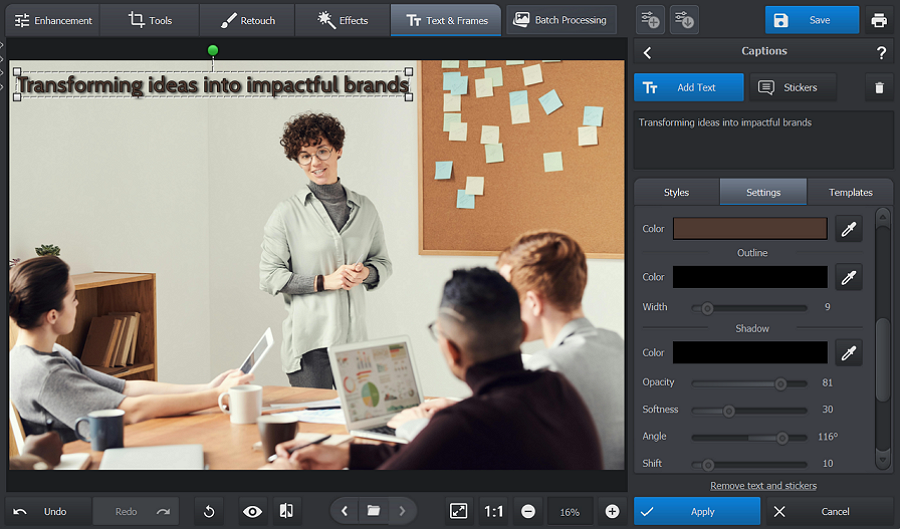Image resolution: width=900 pixels, height=529 pixels.
Task: Open Captions help question mark
Action: tap(881, 53)
